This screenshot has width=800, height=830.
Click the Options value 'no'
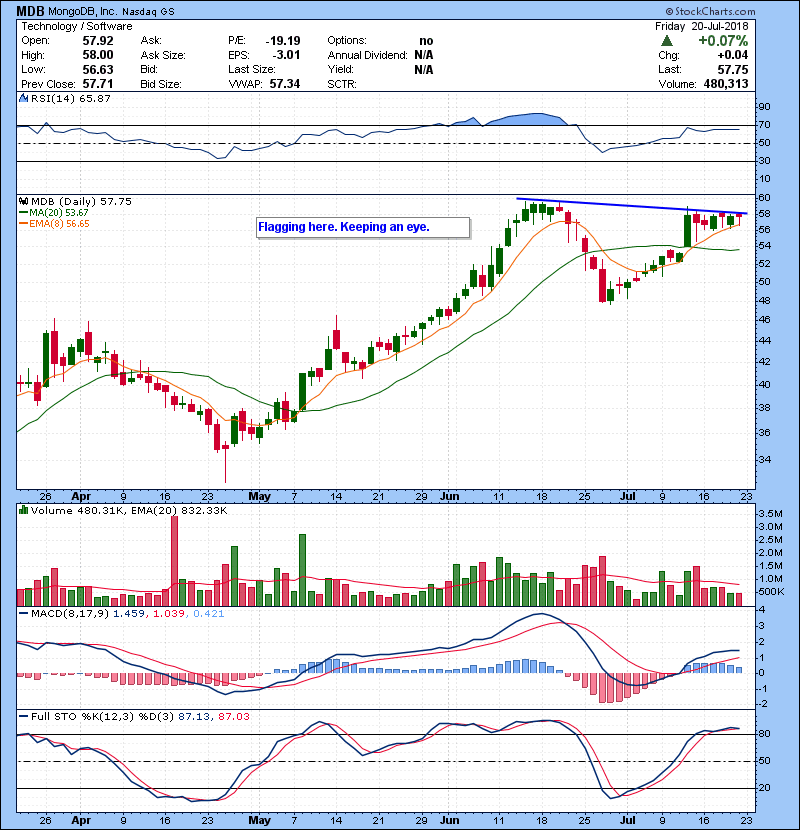pyautogui.click(x=426, y=41)
